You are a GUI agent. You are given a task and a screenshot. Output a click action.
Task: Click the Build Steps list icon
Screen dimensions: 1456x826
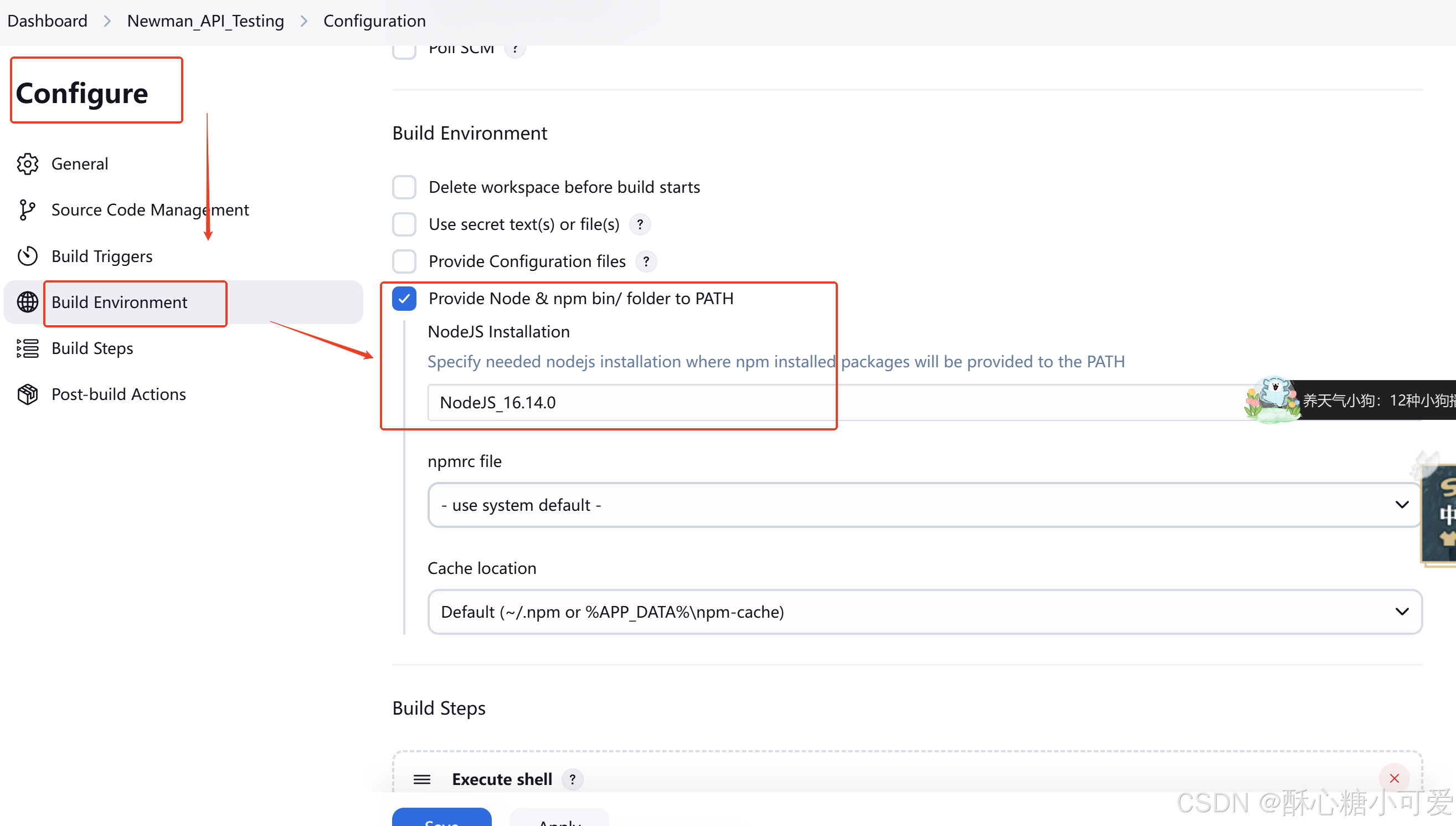coord(27,348)
